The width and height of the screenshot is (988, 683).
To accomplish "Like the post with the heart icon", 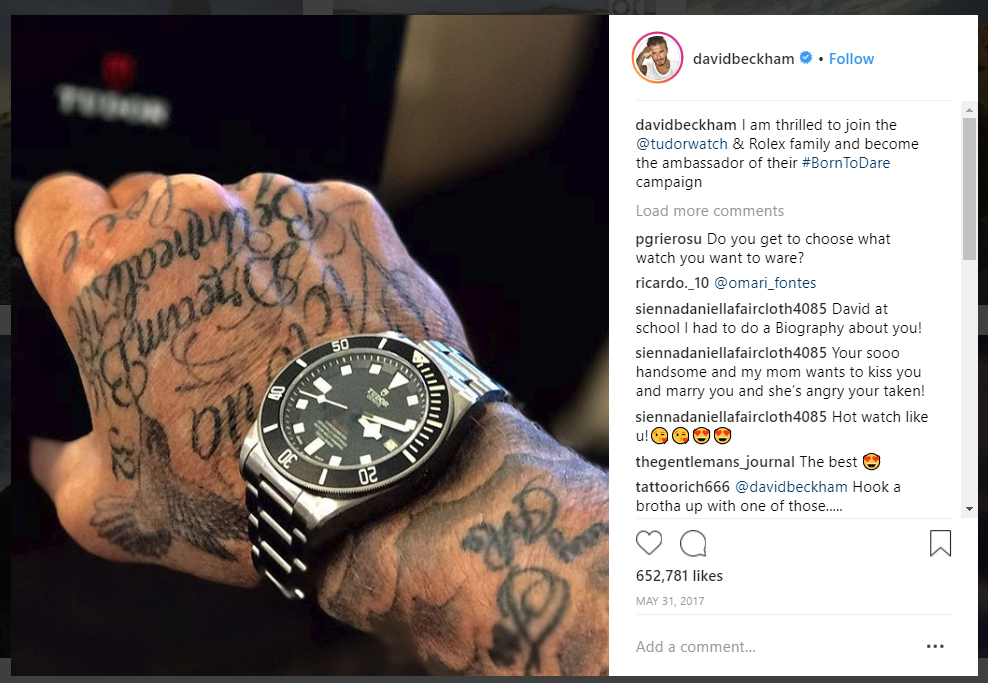I will click(x=648, y=543).
